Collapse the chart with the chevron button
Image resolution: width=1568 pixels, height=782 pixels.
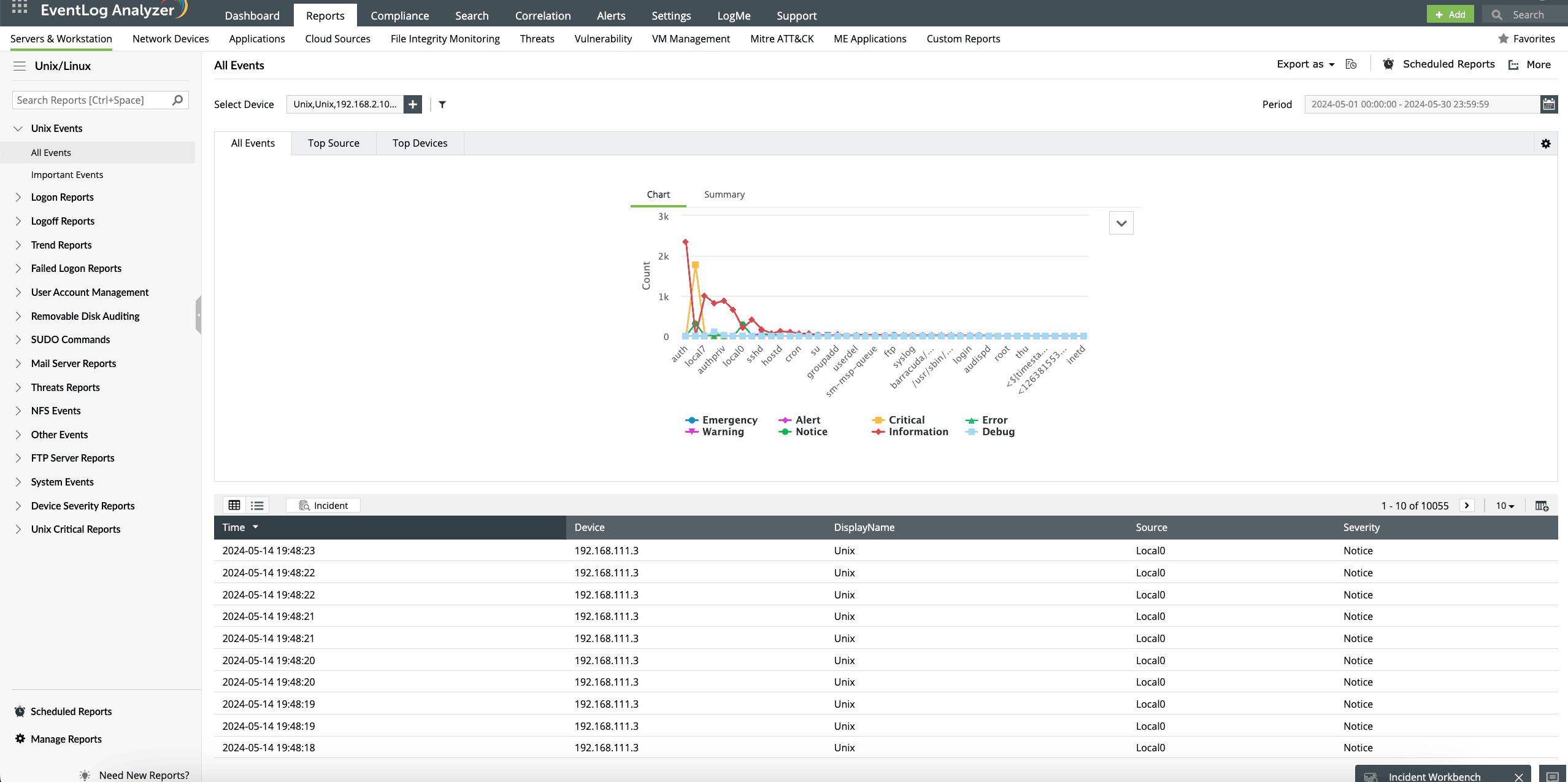pos(1120,222)
